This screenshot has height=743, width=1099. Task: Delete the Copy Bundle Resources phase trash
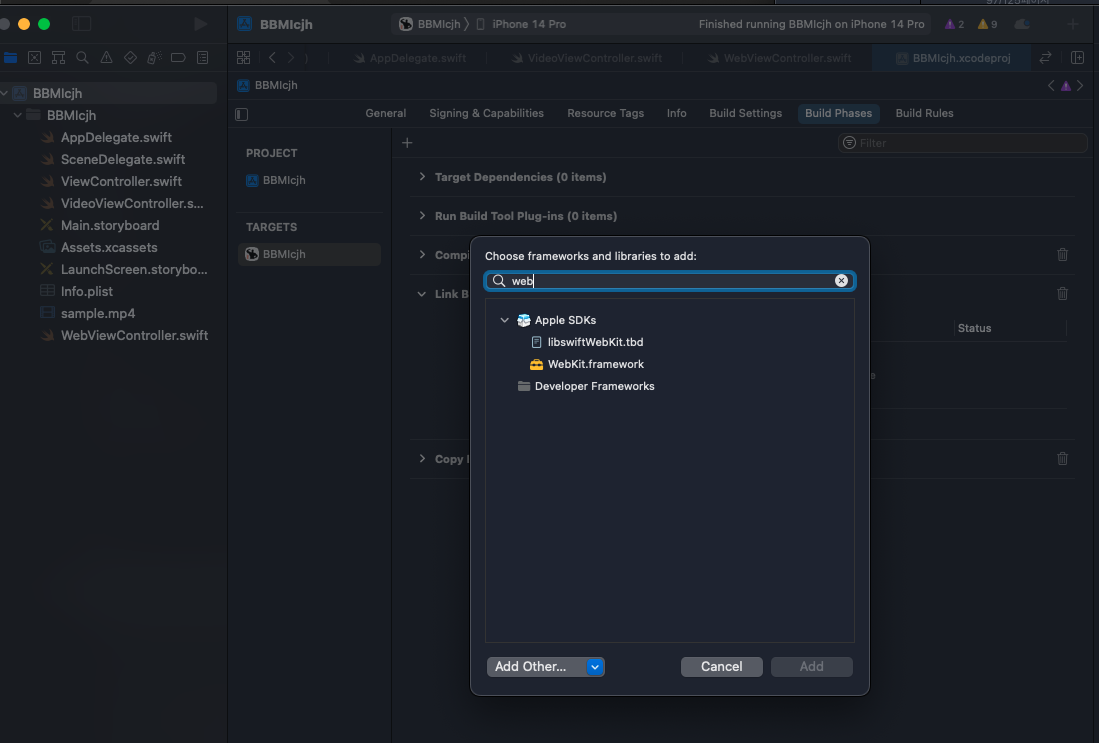pos(1063,458)
